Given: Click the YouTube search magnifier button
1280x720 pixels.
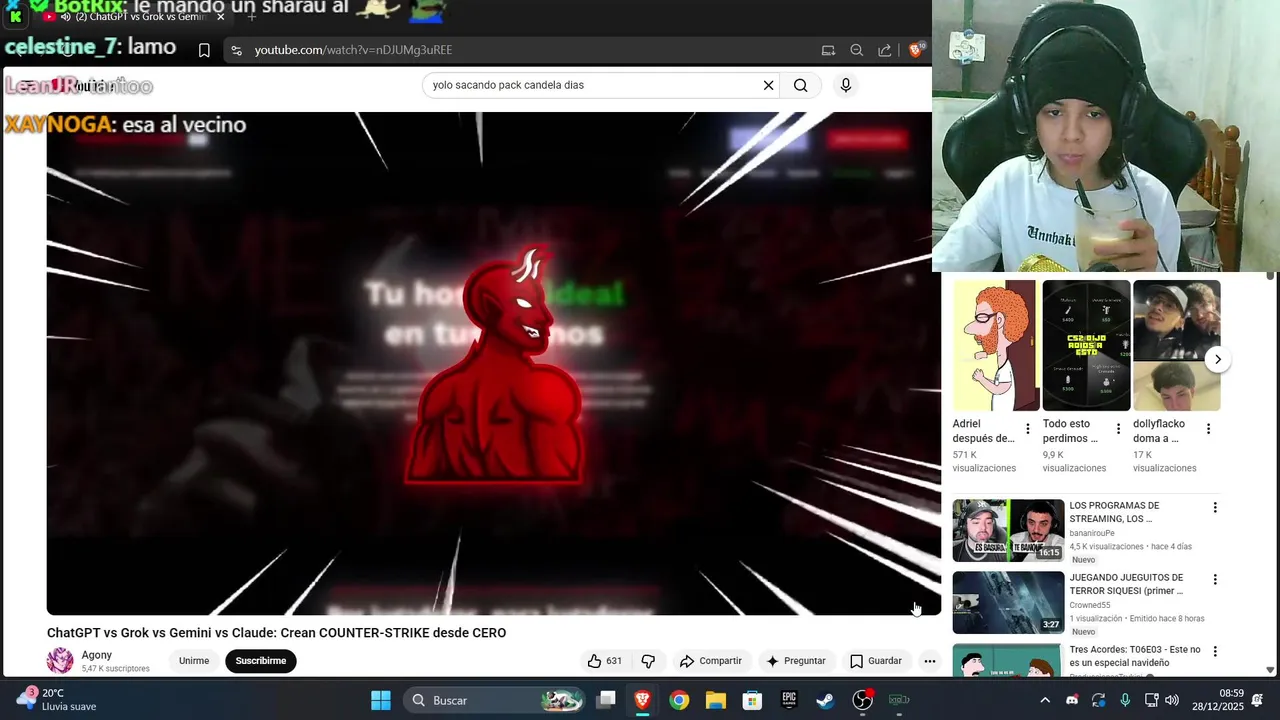Looking at the screenshot, I should pos(800,85).
